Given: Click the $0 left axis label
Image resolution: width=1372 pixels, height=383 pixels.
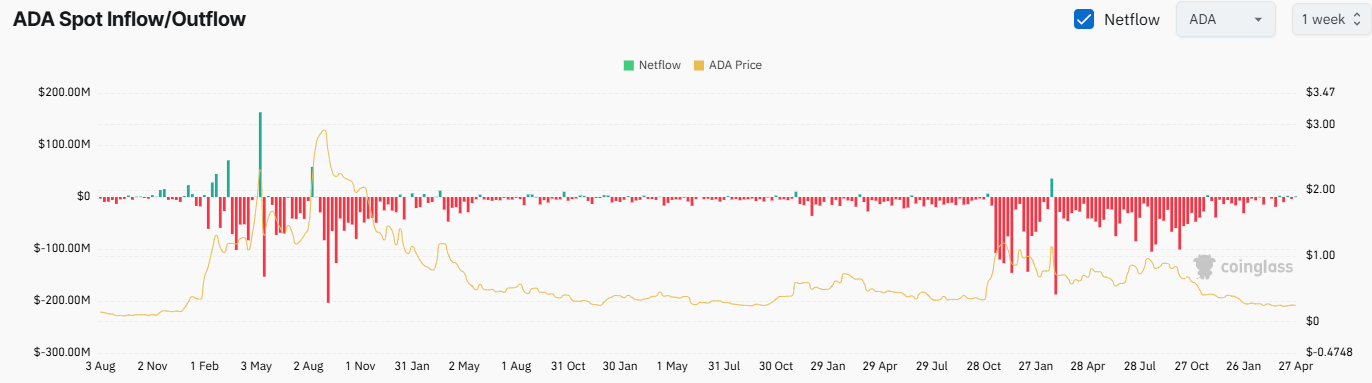Looking at the screenshot, I should coord(83,197).
